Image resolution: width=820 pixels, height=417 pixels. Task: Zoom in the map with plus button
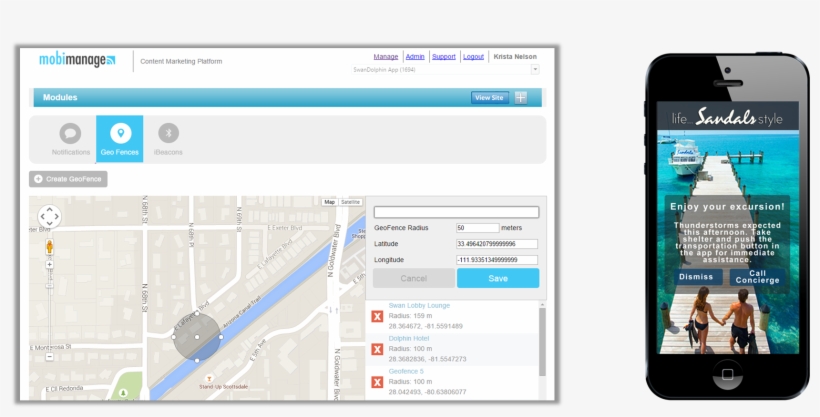(49, 264)
